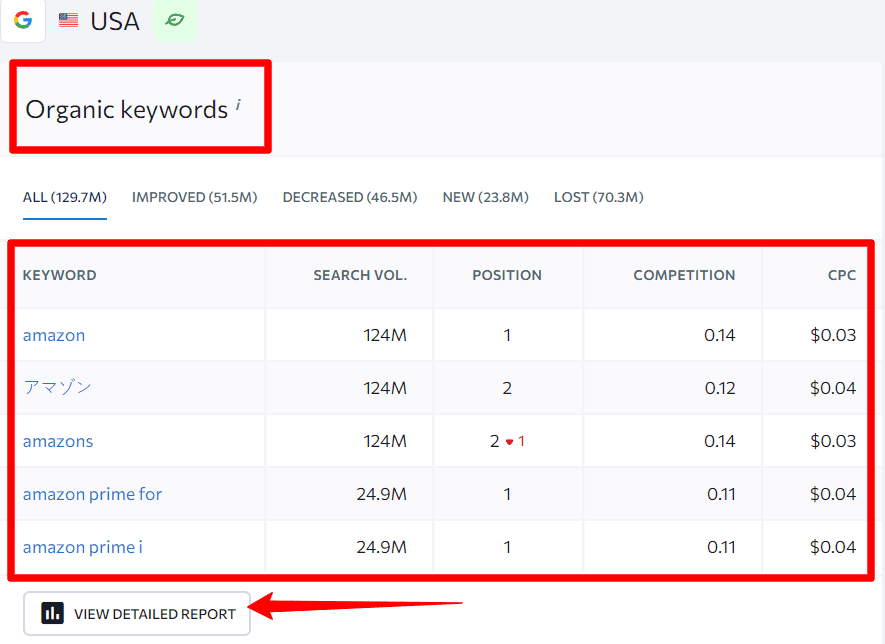The width and height of the screenshot is (885, 644).
Task: Click competition 0.14 in amazons row
Action: [720, 441]
